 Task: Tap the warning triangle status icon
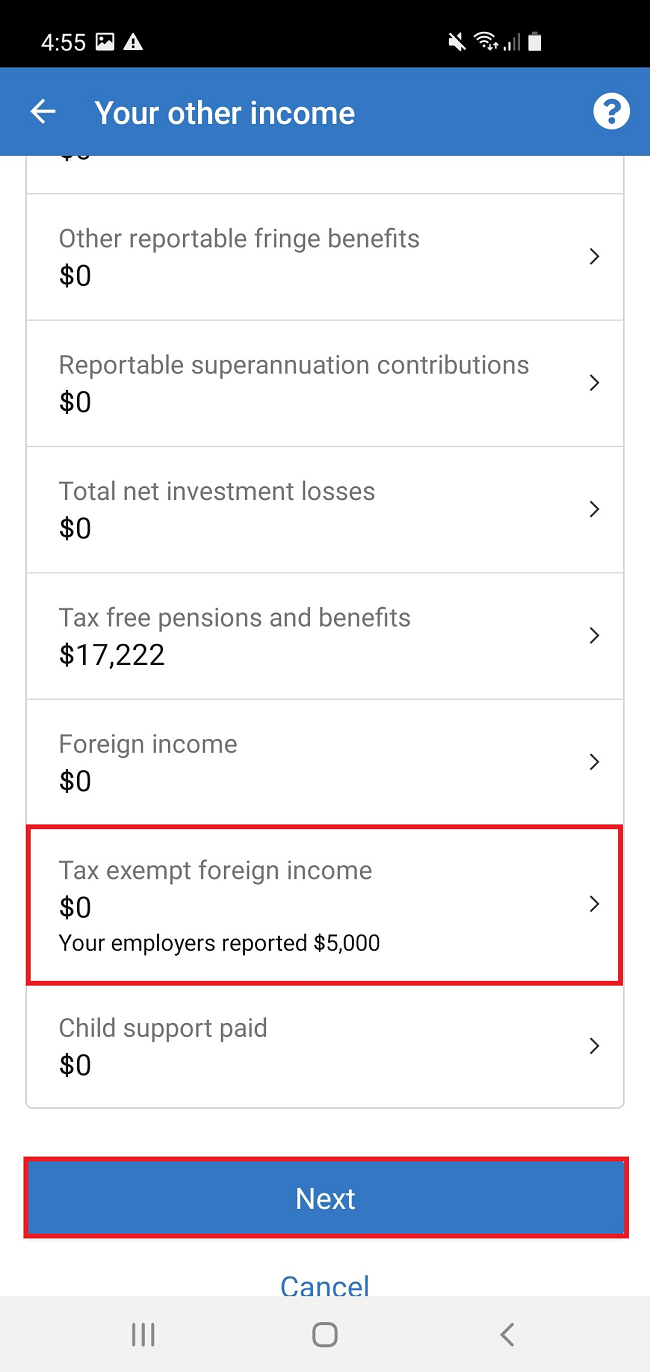click(x=133, y=42)
